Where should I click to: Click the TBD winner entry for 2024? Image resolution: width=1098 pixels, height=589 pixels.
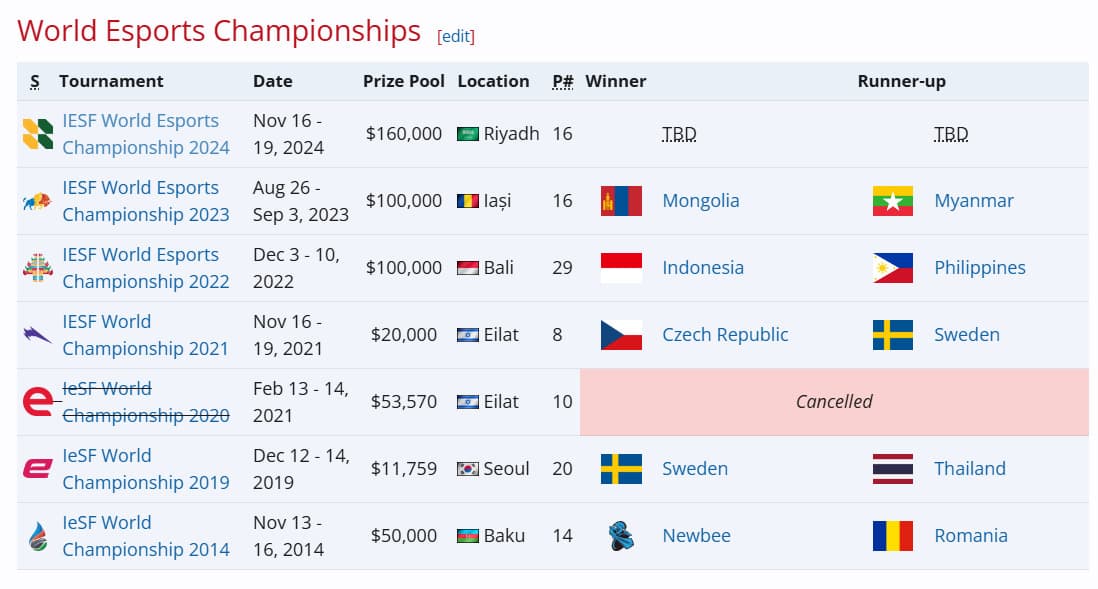pos(680,133)
